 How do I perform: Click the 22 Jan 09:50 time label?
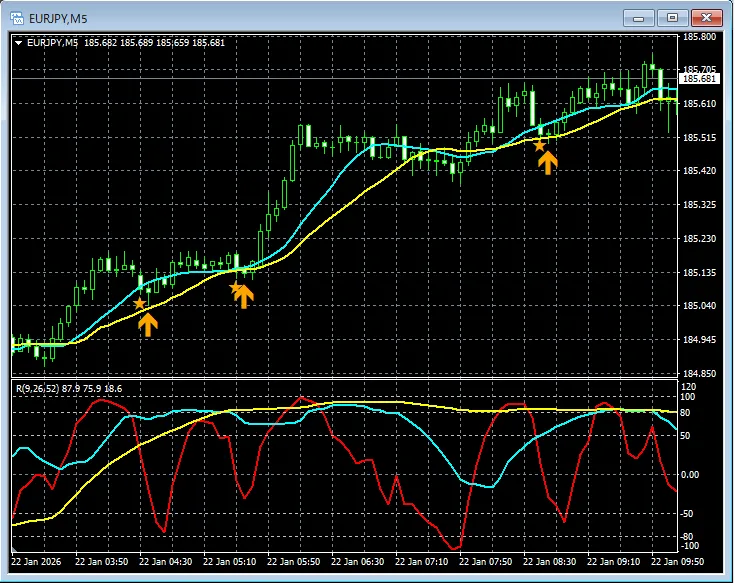[678, 562]
